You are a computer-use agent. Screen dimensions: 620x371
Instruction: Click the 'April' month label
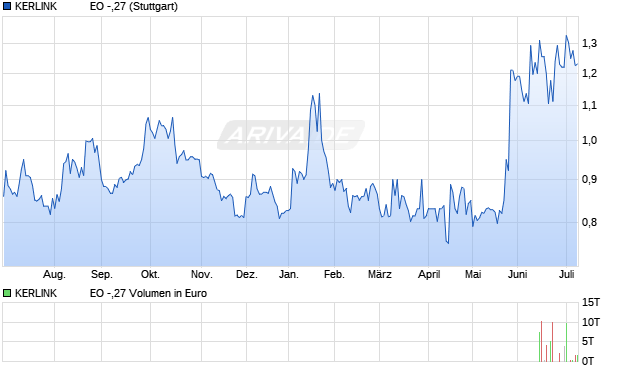coord(429,274)
